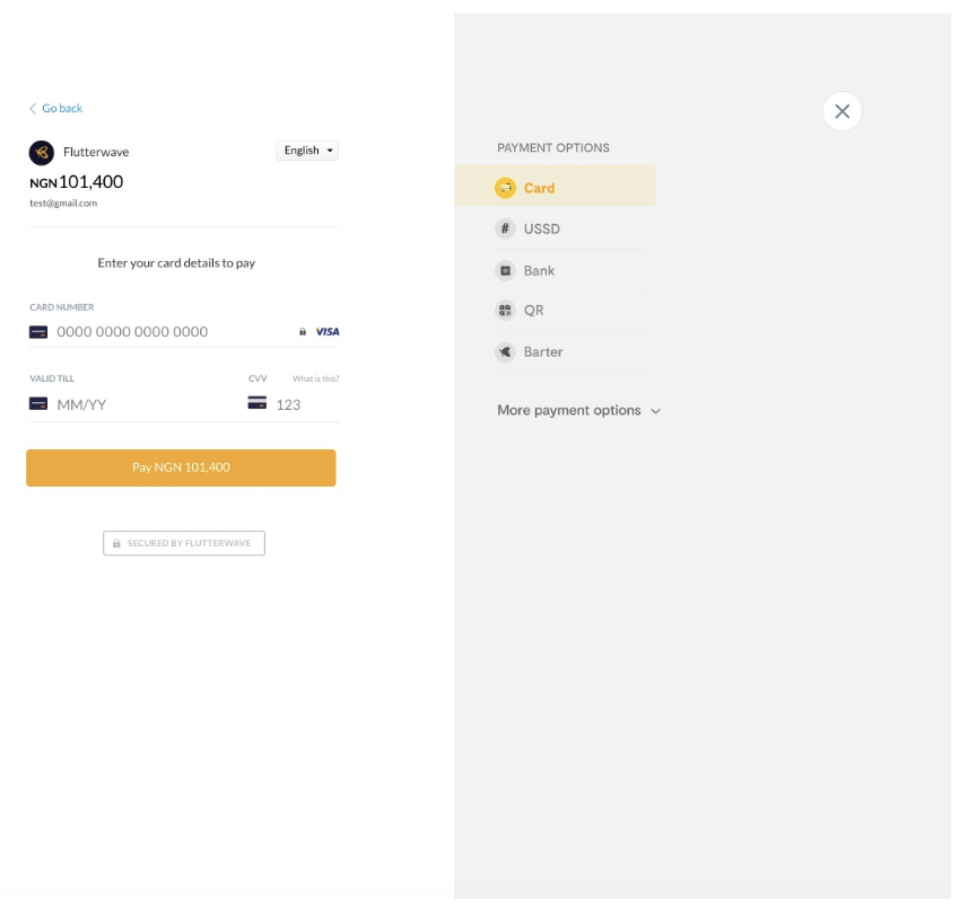Click the Go back chevron arrow
The image size is (963, 917).
click(33, 109)
